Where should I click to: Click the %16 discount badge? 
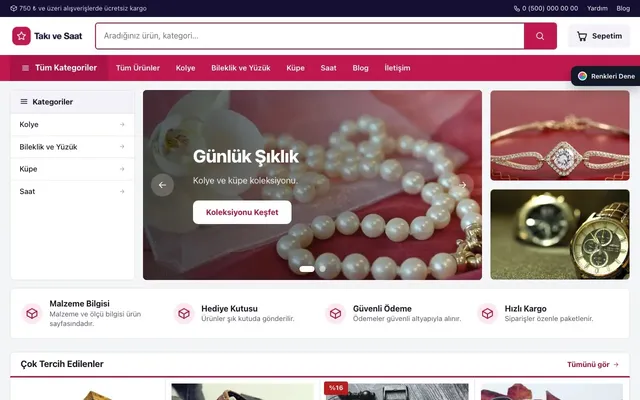336,388
